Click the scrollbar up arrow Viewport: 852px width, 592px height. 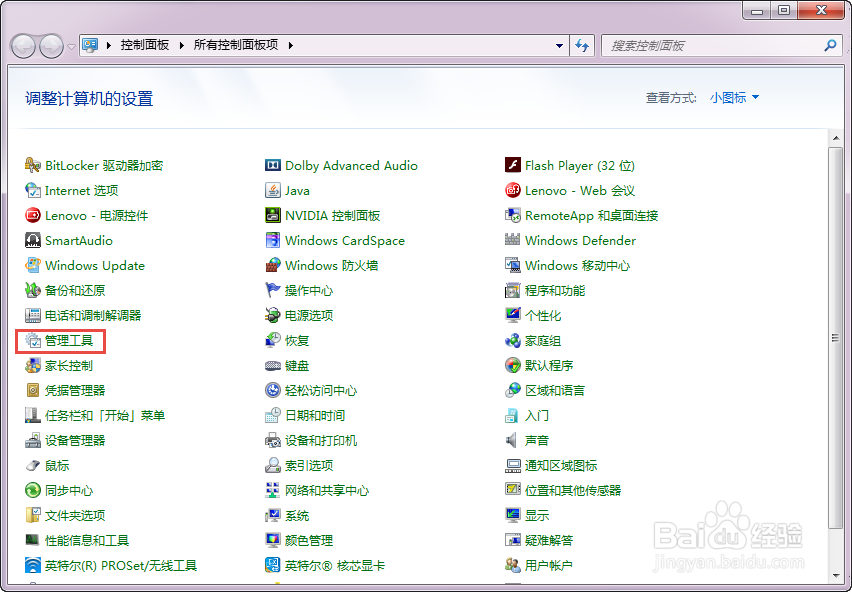(x=836, y=138)
